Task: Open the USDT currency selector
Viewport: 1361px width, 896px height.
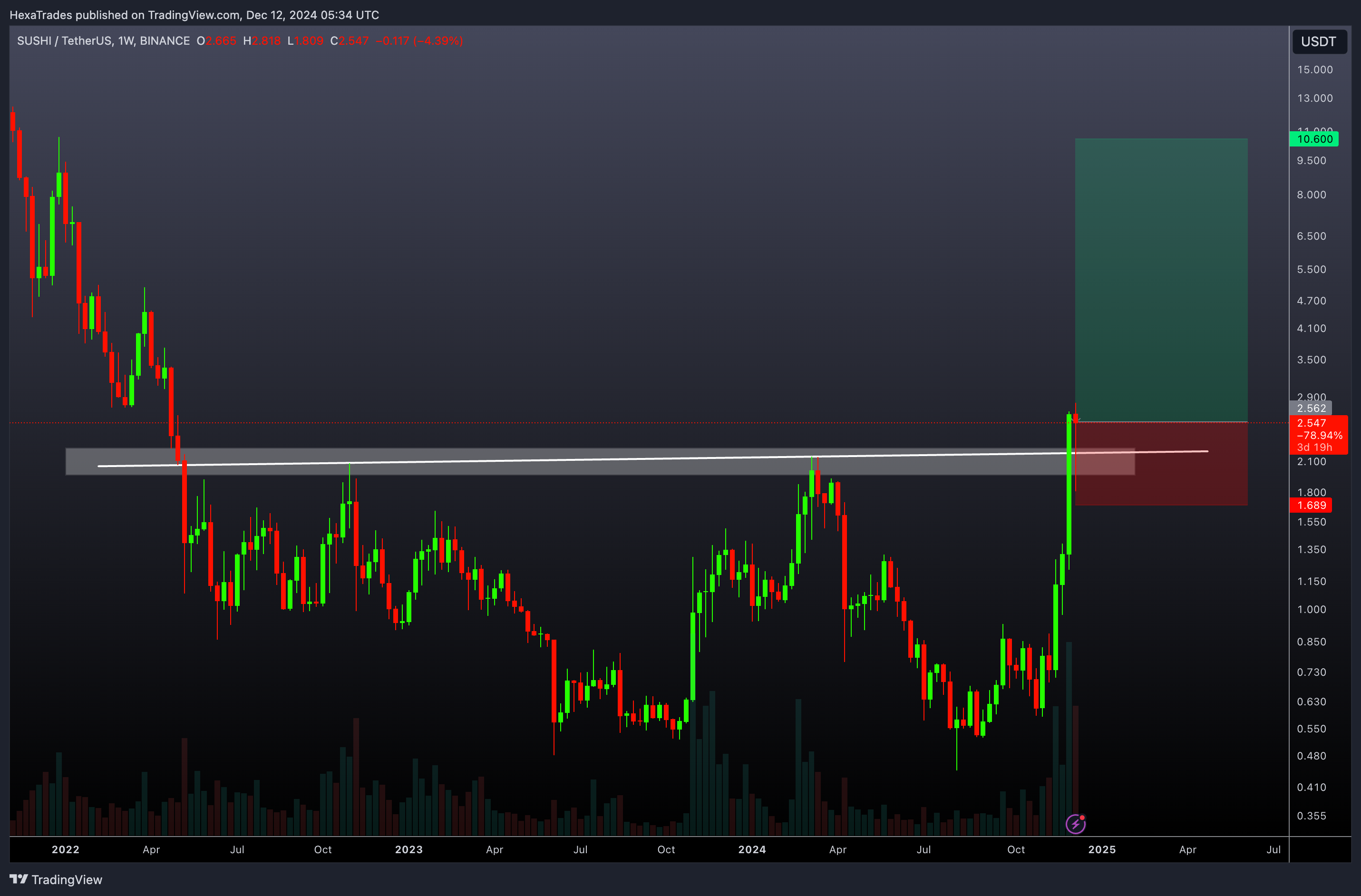Action: tap(1319, 42)
